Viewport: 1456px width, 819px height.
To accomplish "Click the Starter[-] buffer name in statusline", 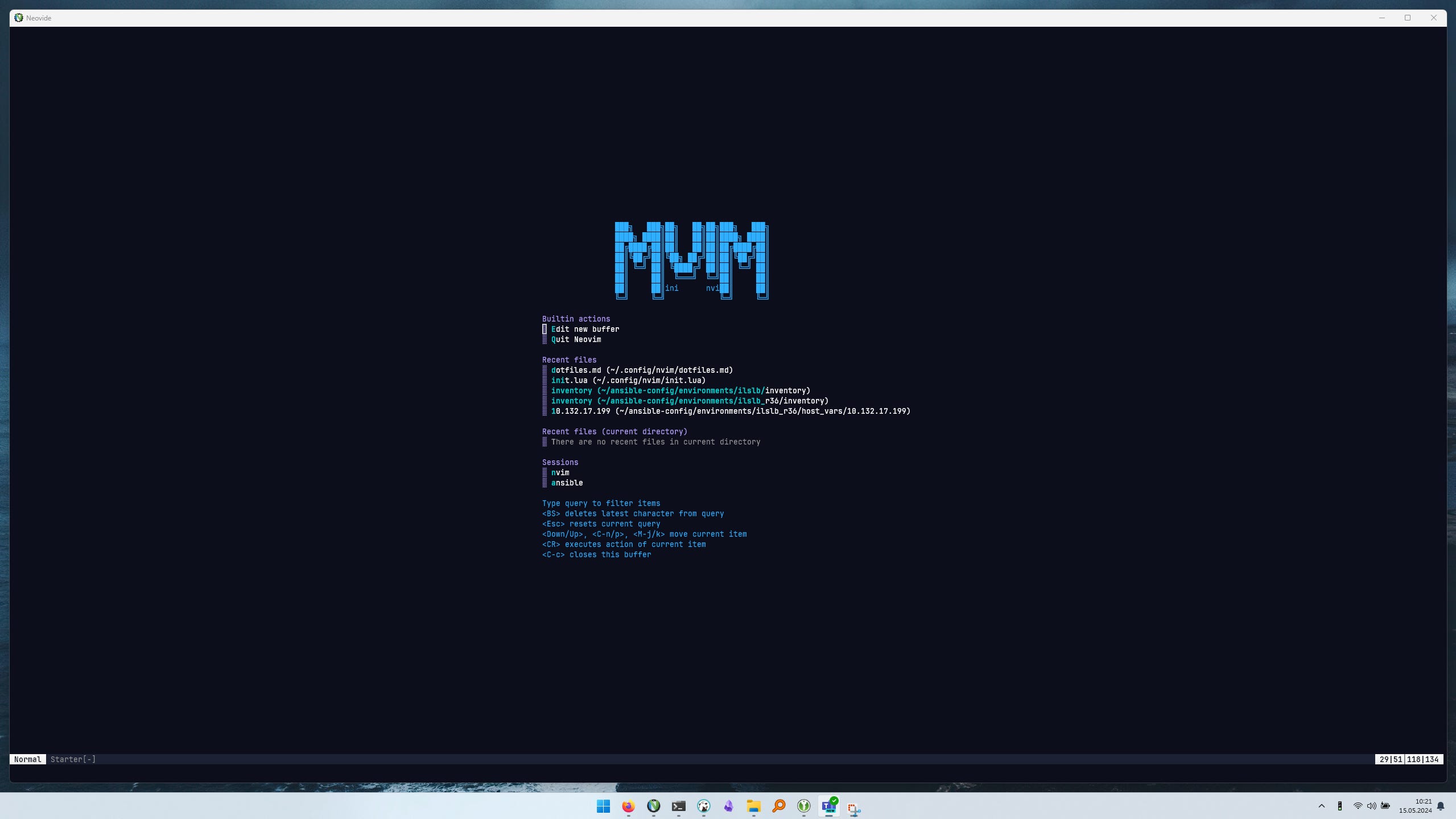I will pos(73,759).
